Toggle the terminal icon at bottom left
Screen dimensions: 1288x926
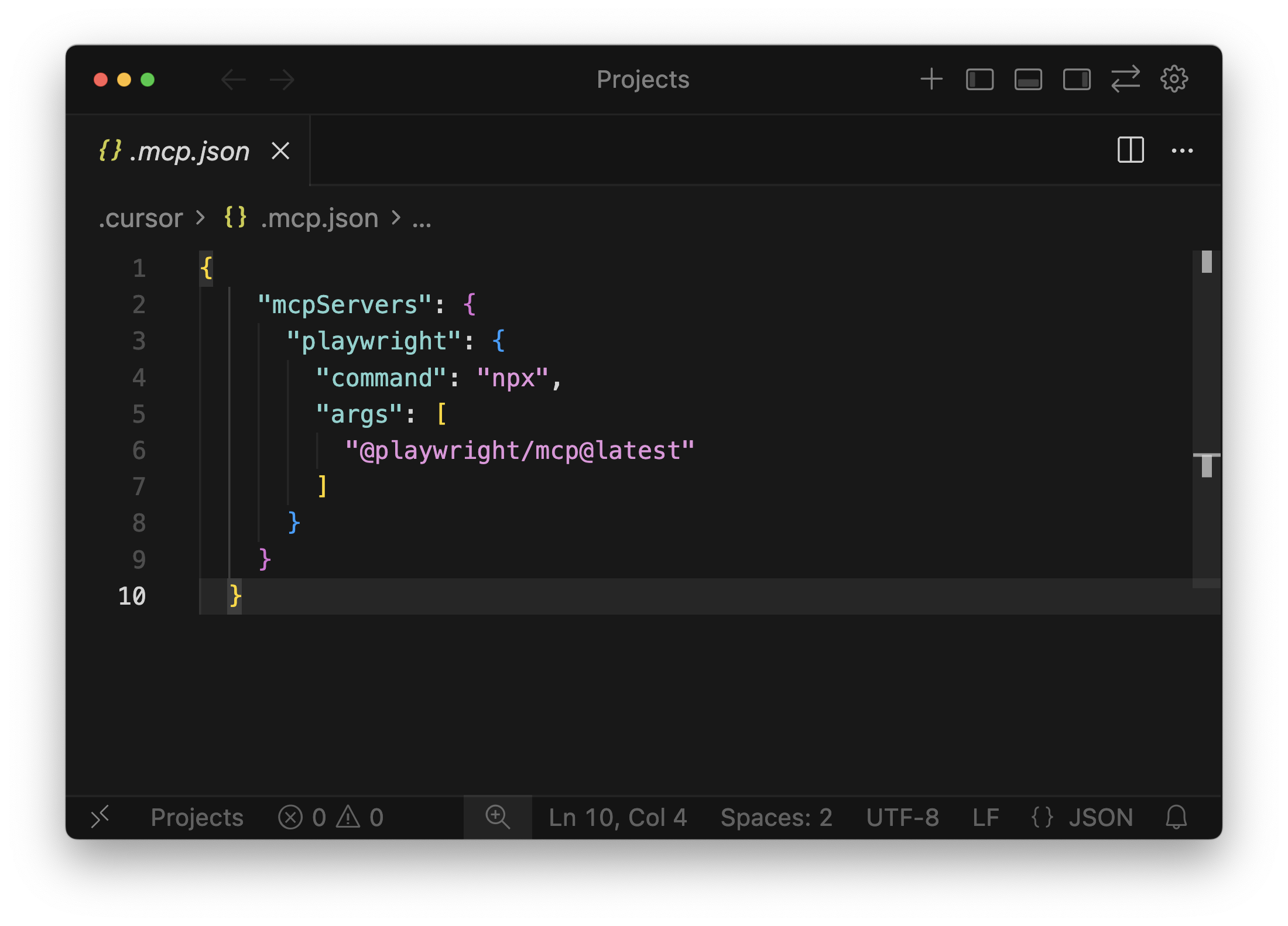[x=100, y=817]
